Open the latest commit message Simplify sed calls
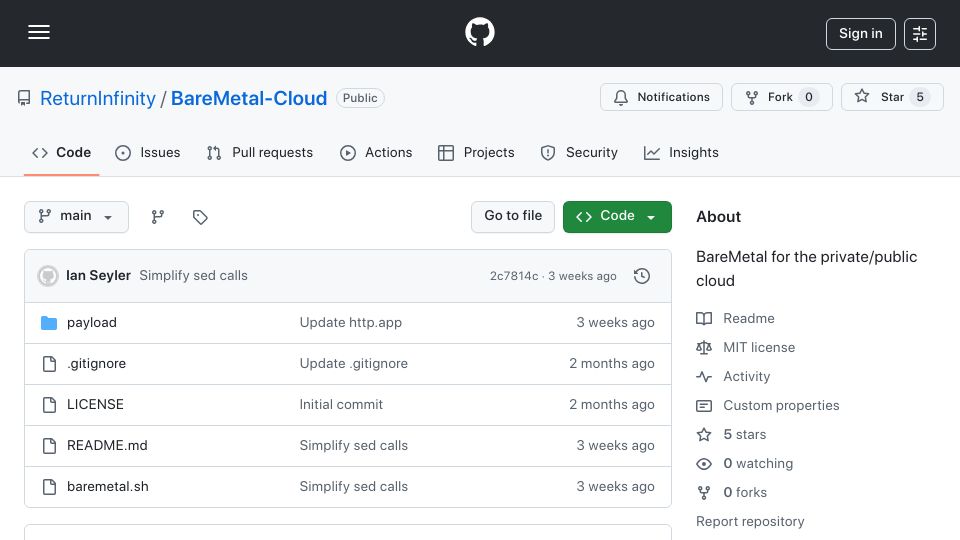 coord(193,276)
